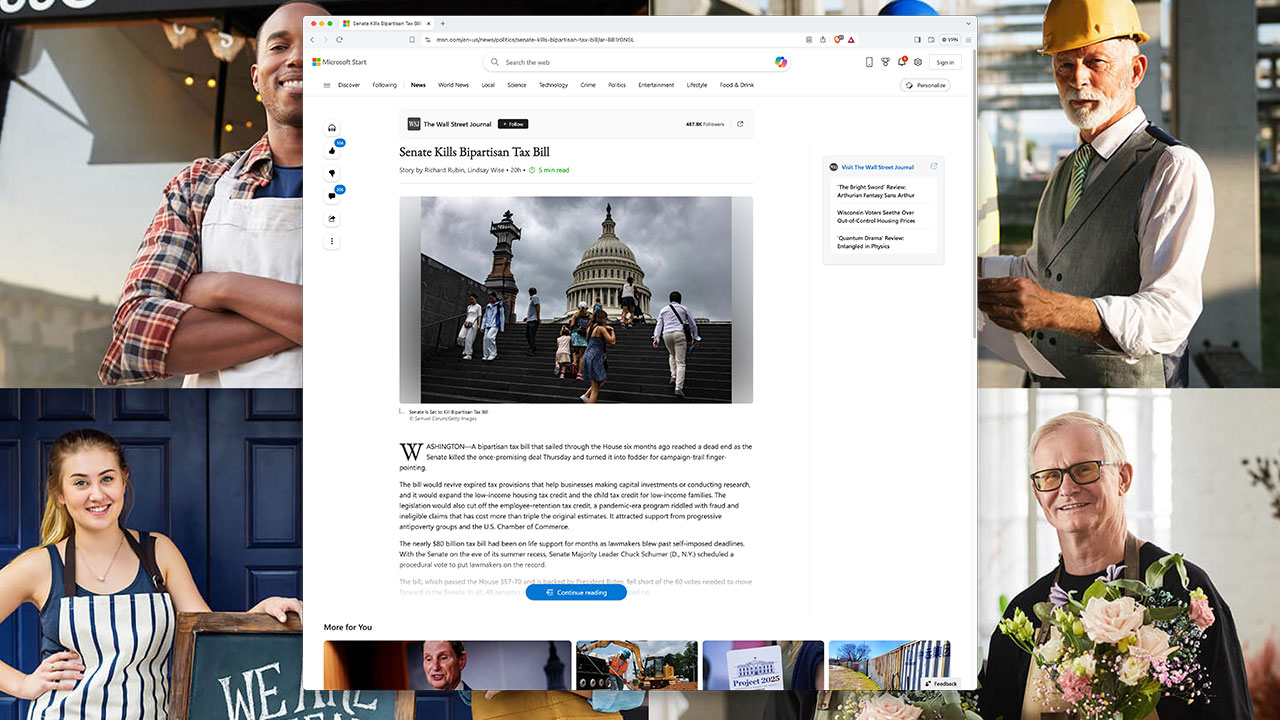Reload the page
The width and height of the screenshot is (1280, 720).
pos(339,39)
